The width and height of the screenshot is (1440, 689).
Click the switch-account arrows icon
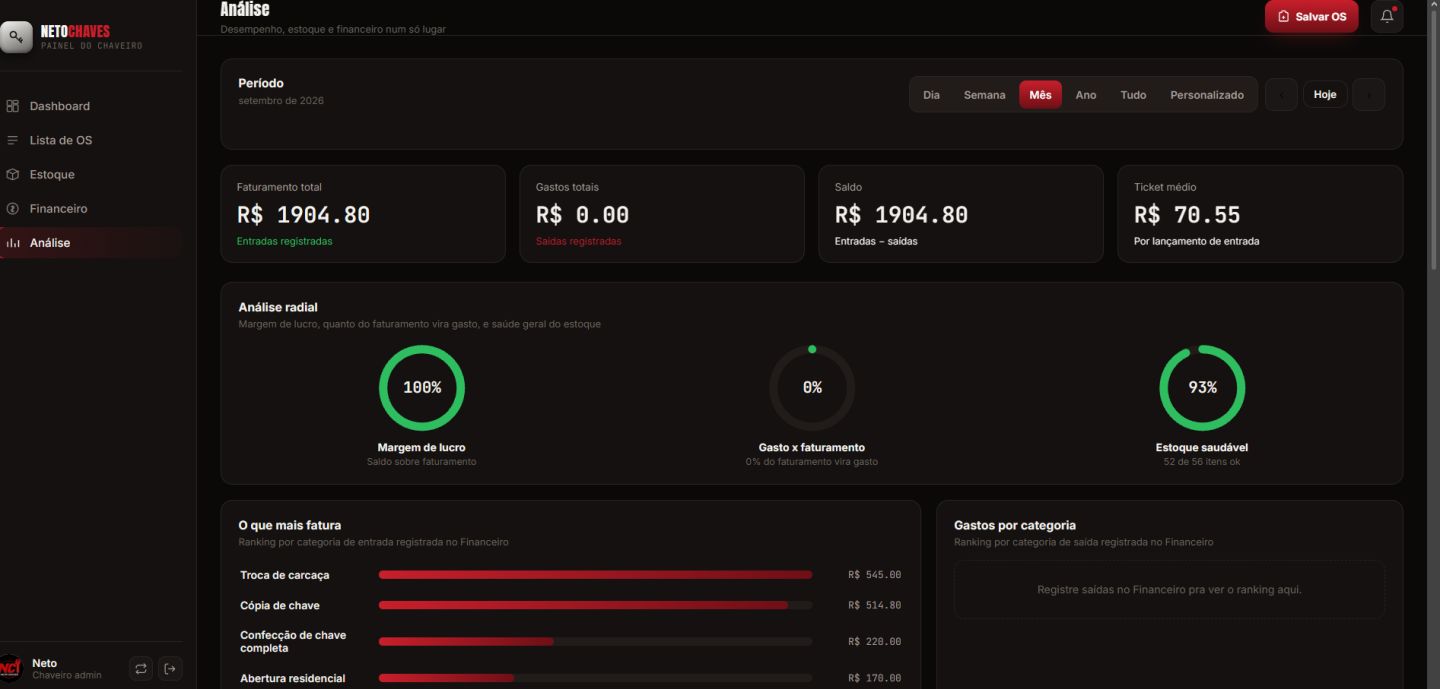point(141,668)
